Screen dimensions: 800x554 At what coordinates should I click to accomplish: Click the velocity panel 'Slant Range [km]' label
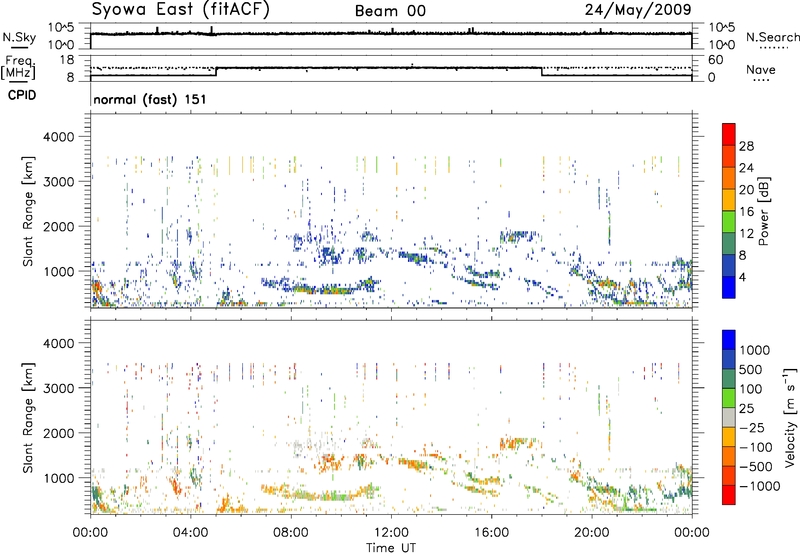pyautogui.click(x=28, y=418)
